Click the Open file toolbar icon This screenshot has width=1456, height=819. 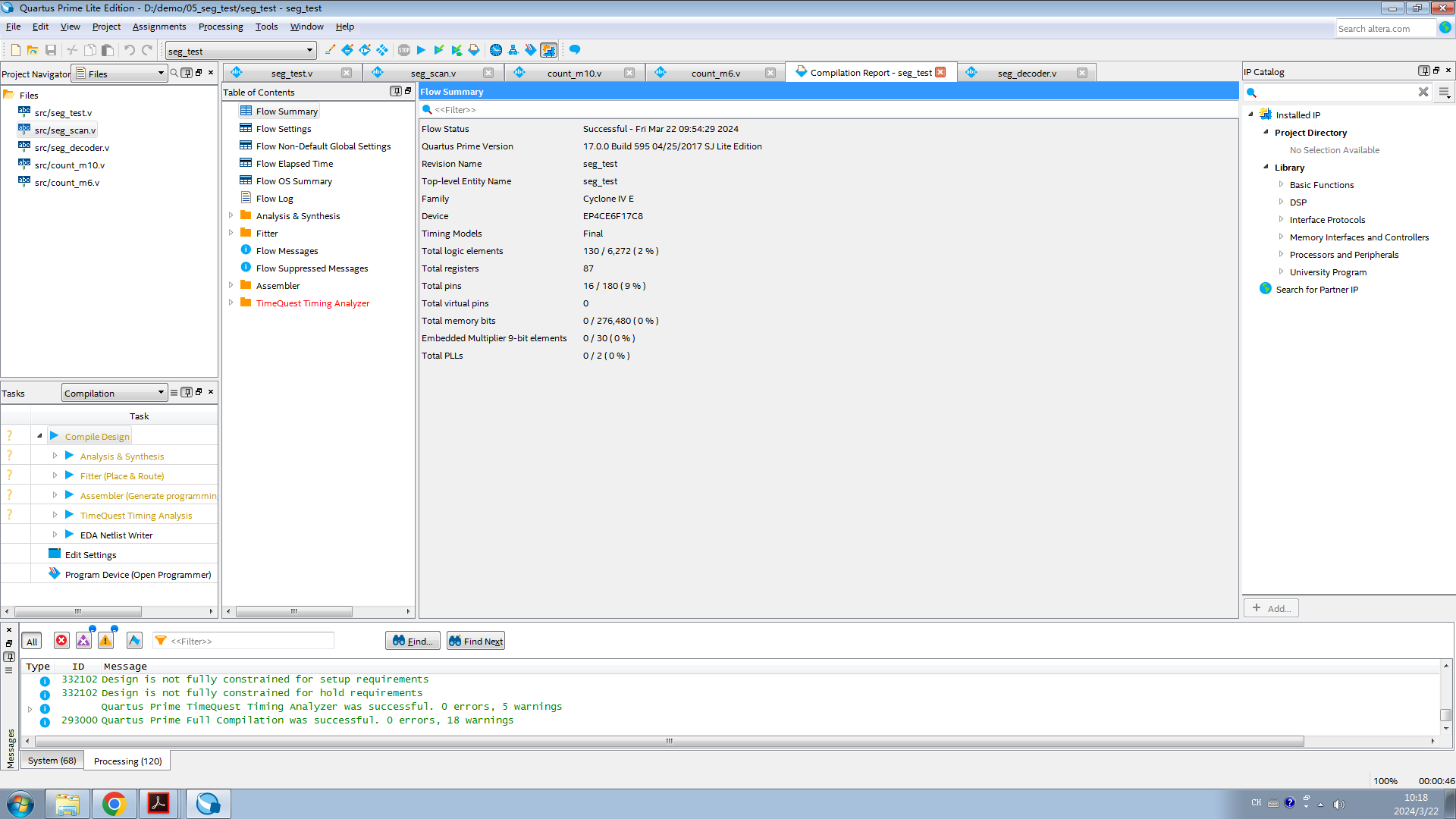tap(33, 50)
